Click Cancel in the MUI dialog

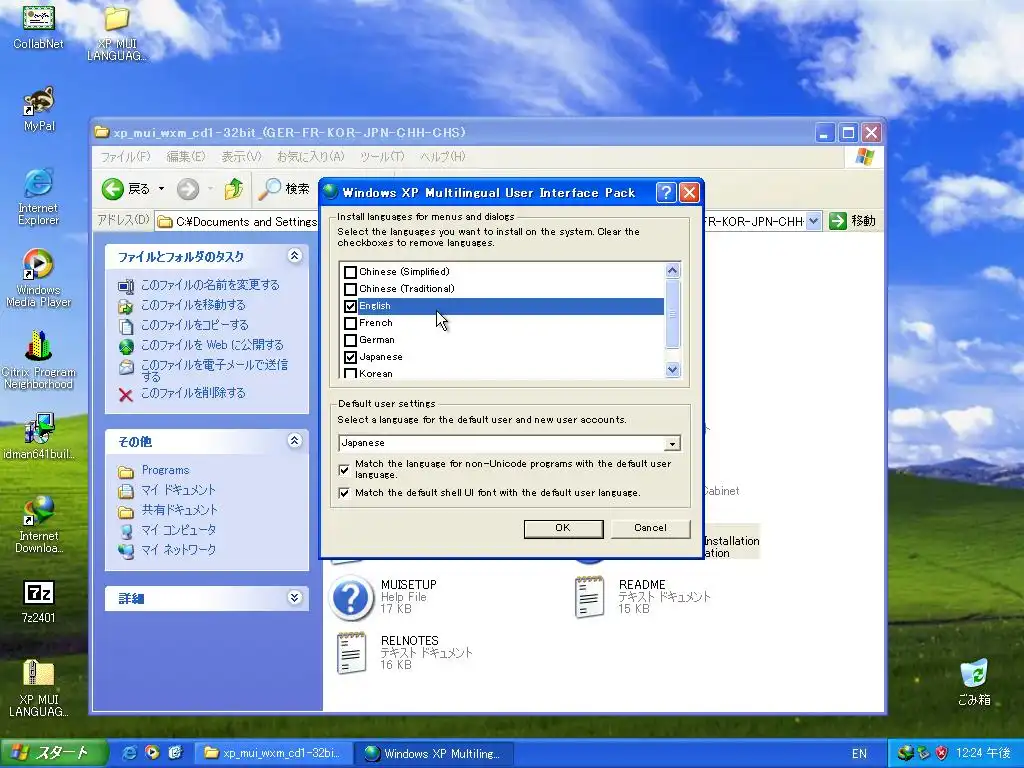pos(650,528)
